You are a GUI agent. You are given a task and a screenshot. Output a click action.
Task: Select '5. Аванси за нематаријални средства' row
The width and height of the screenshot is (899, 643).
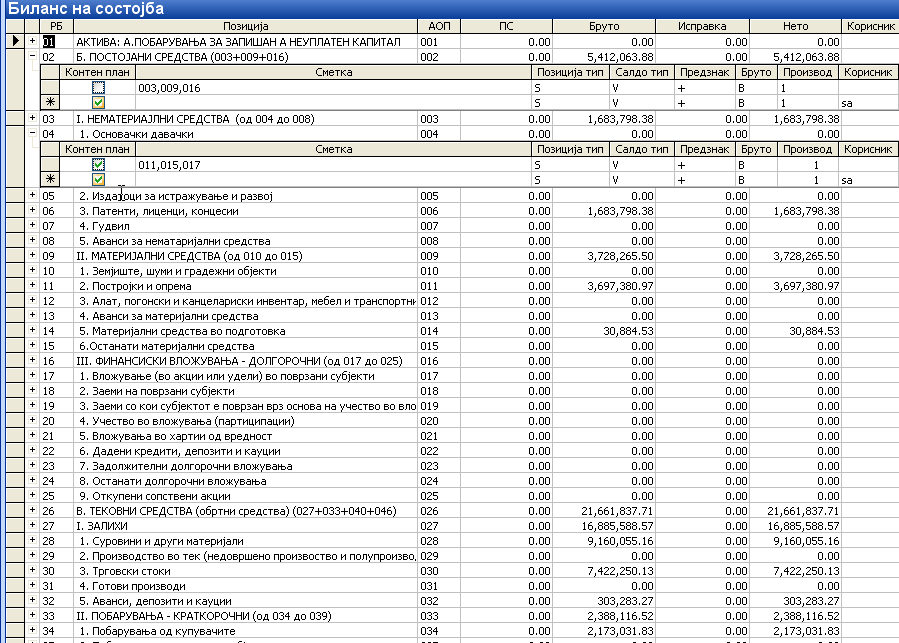(x=174, y=241)
